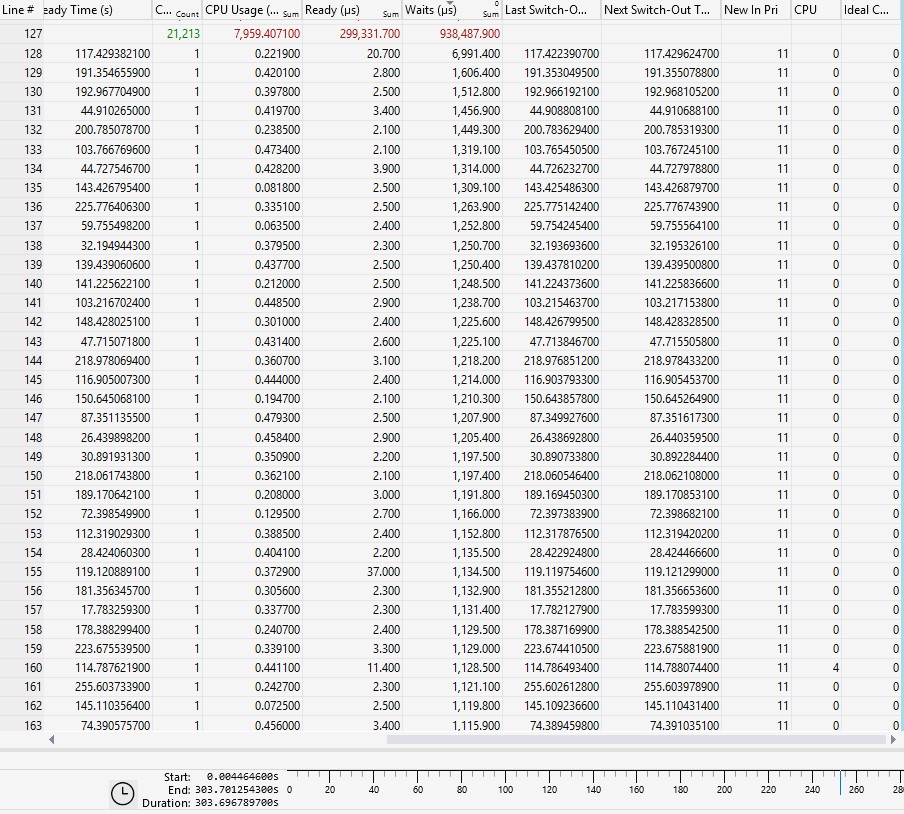Click the sort arrow on Waits column

(x=450, y=3)
